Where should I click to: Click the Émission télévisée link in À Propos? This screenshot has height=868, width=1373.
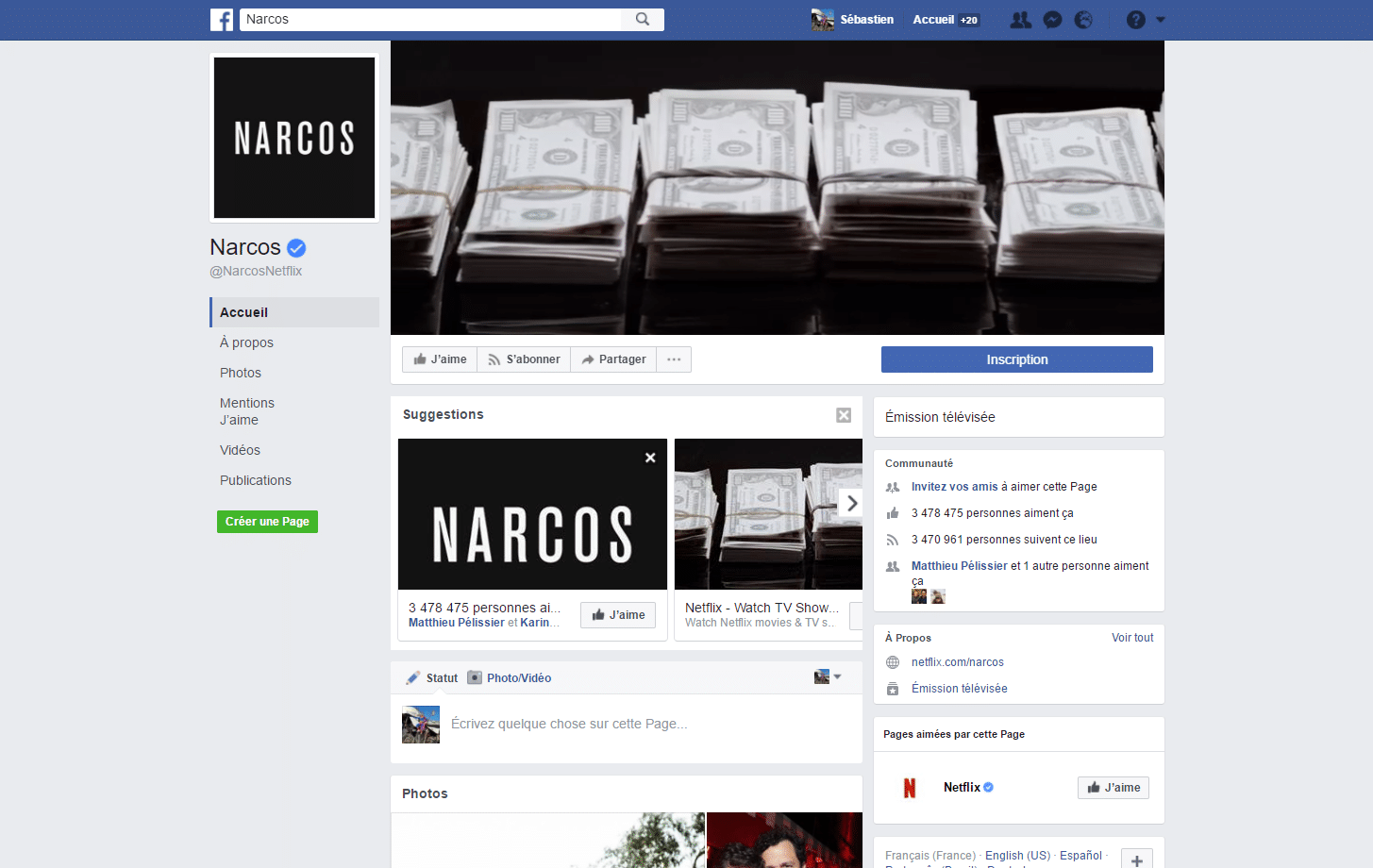960,689
